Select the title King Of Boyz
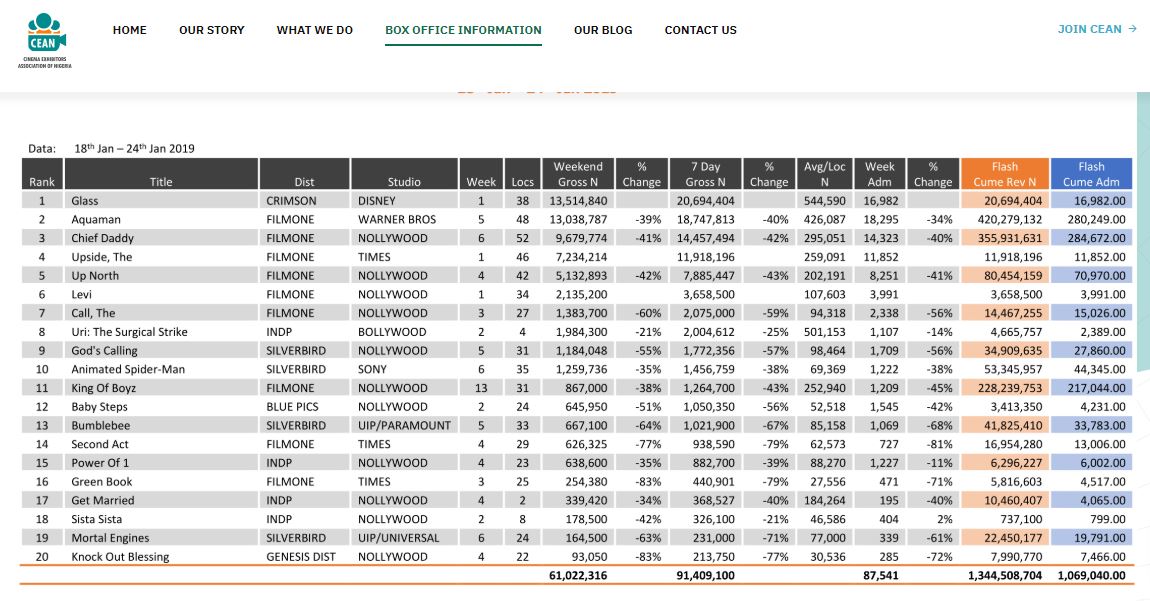 tap(103, 388)
